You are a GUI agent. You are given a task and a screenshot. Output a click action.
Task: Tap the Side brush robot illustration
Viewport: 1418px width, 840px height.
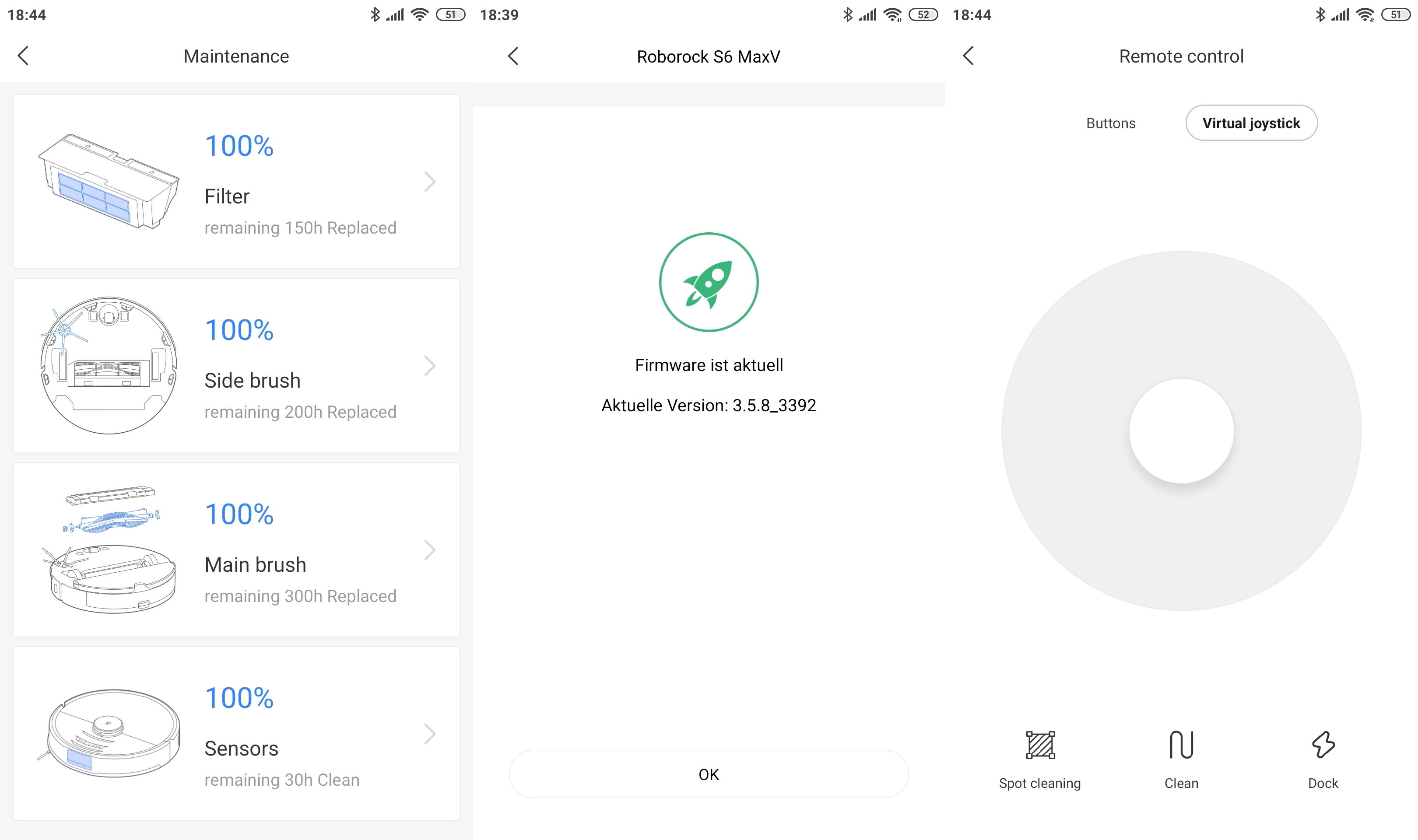point(109,365)
